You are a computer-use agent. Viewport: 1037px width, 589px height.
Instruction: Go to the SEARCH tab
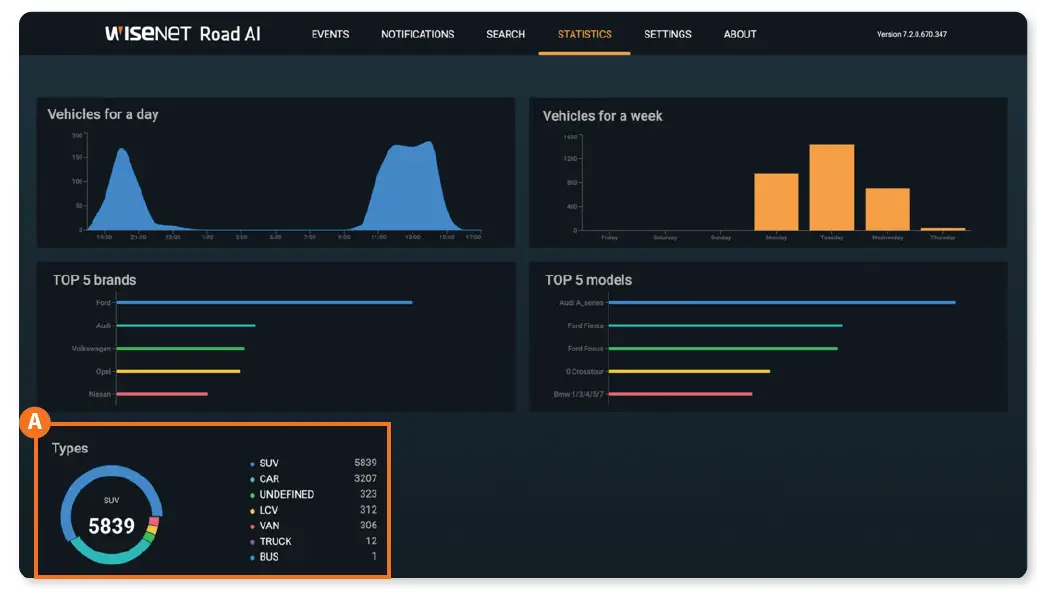505,34
